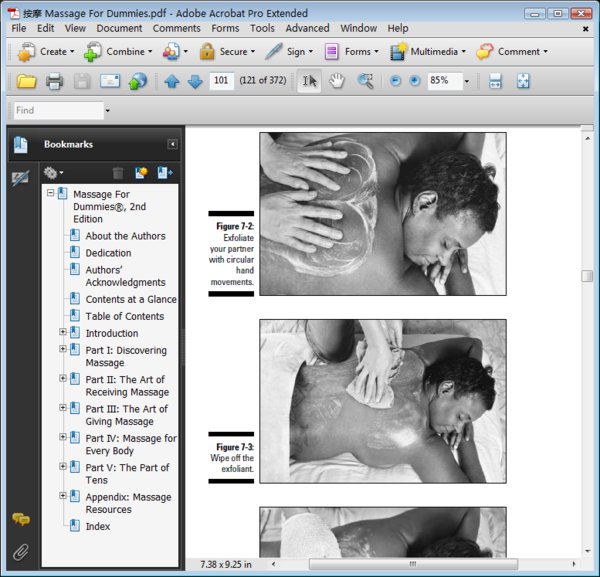Expand Part III: The Art of Giving Massage
Image resolution: width=600 pixels, height=577 pixels.
point(63,407)
